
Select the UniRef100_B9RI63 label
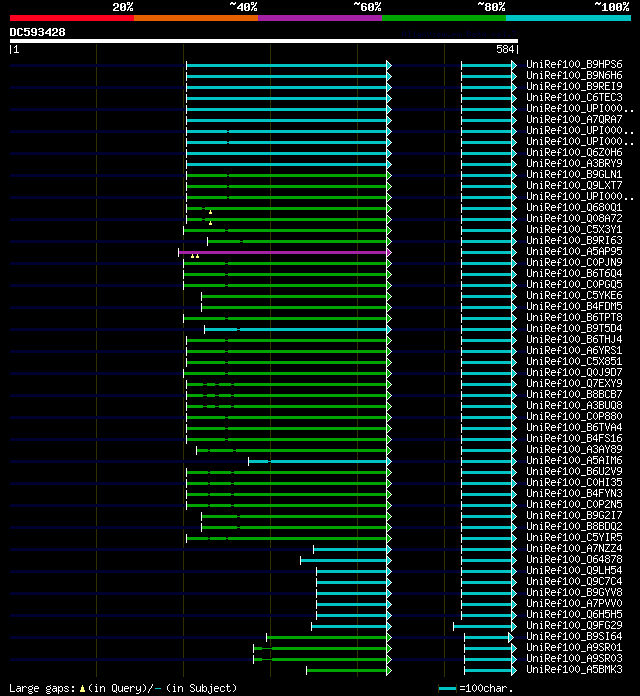(x=574, y=241)
